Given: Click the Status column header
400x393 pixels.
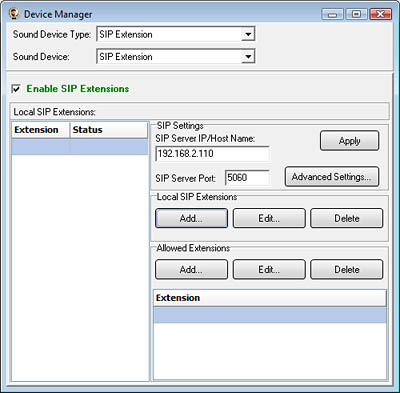Looking at the screenshot, I should [x=109, y=130].
